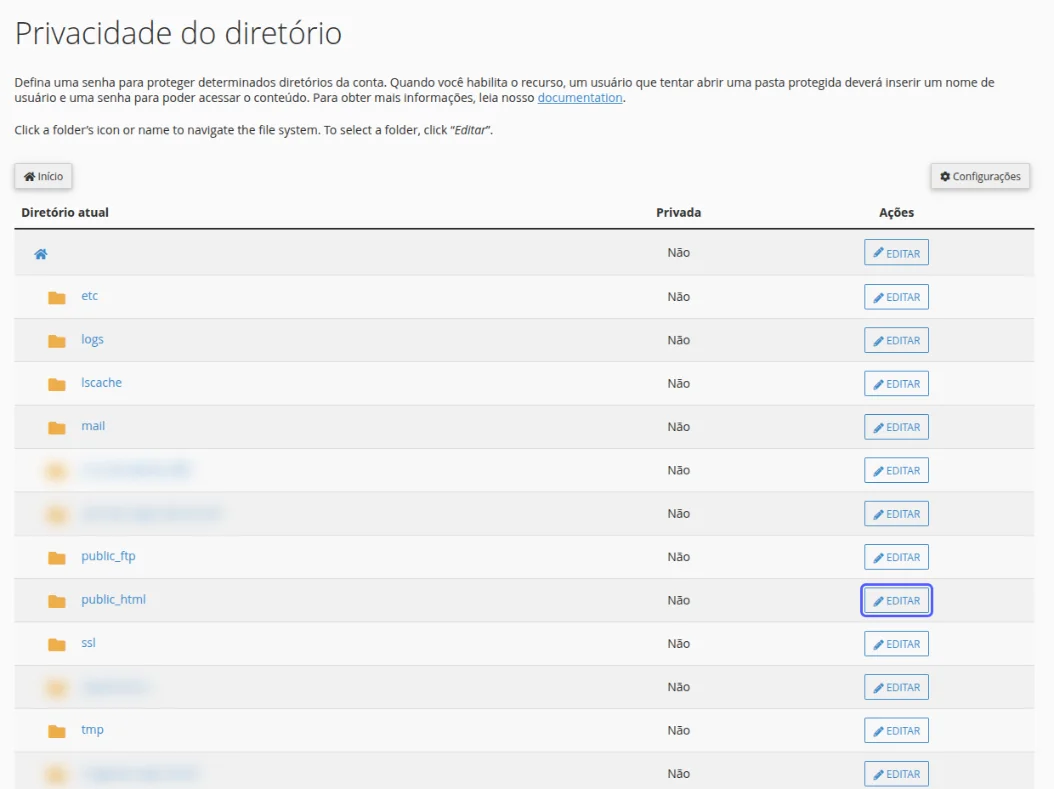Open the public_ftp folder icon

(57, 557)
